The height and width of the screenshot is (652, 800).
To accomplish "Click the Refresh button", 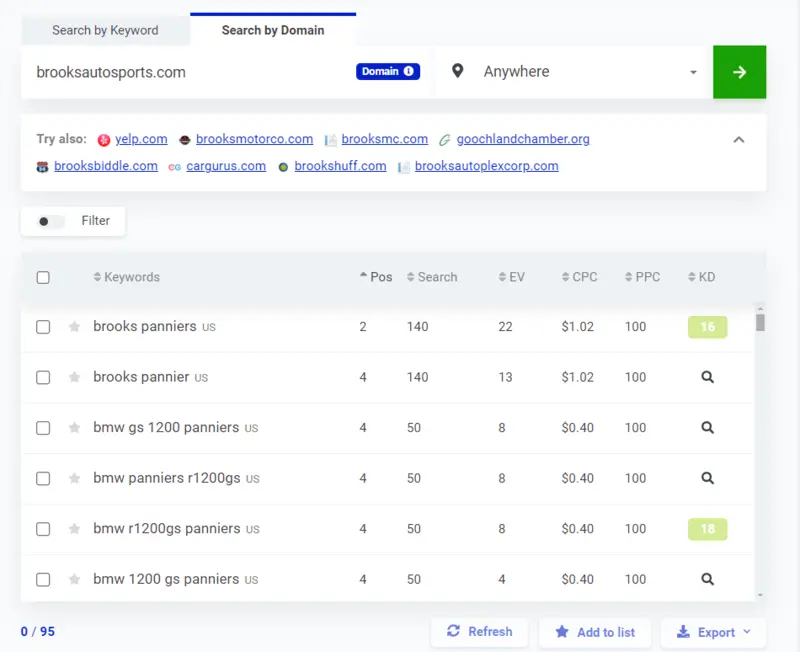I will [480, 632].
